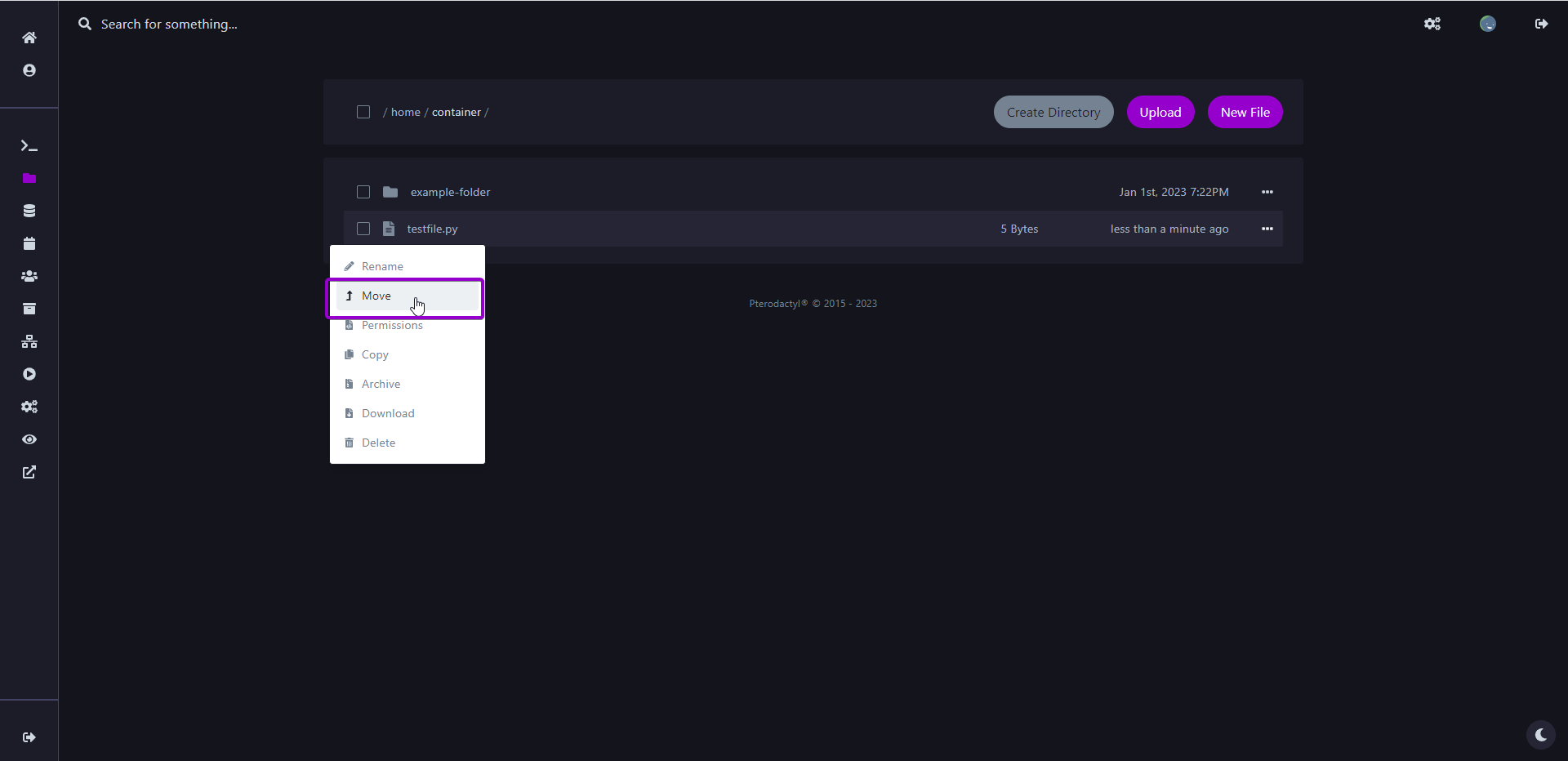Image resolution: width=1568 pixels, height=761 pixels.
Task: Tick the checkbox next to example-folder
Action: 363,192
